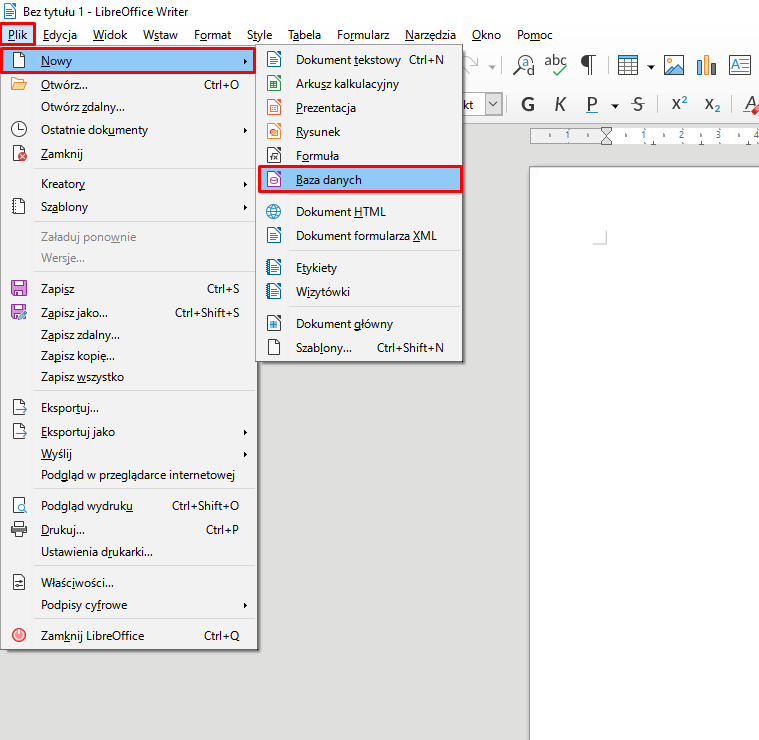Click the Drukuj printer icon
This screenshot has width=759, height=740.
[19, 529]
